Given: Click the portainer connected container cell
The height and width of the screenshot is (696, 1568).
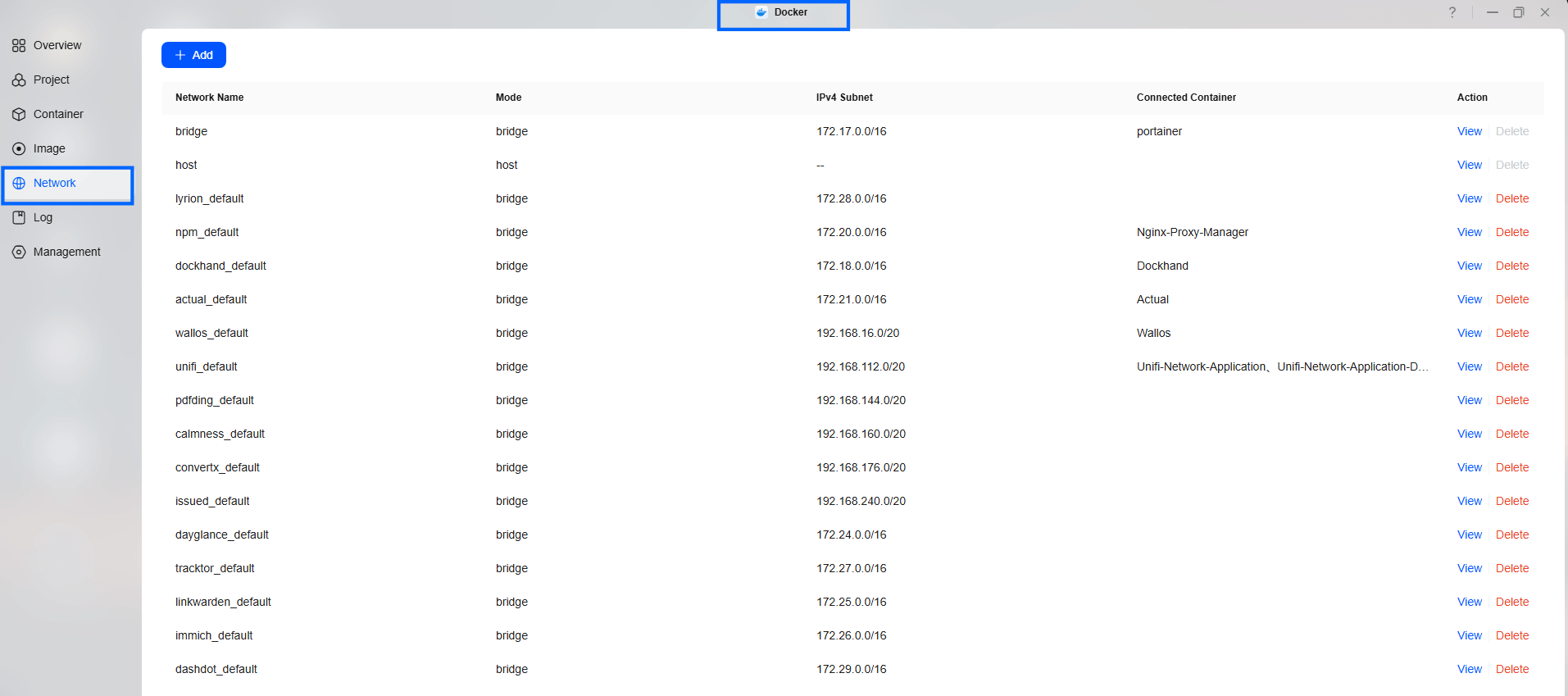Looking at the screenshot, I should (1159, 131).
